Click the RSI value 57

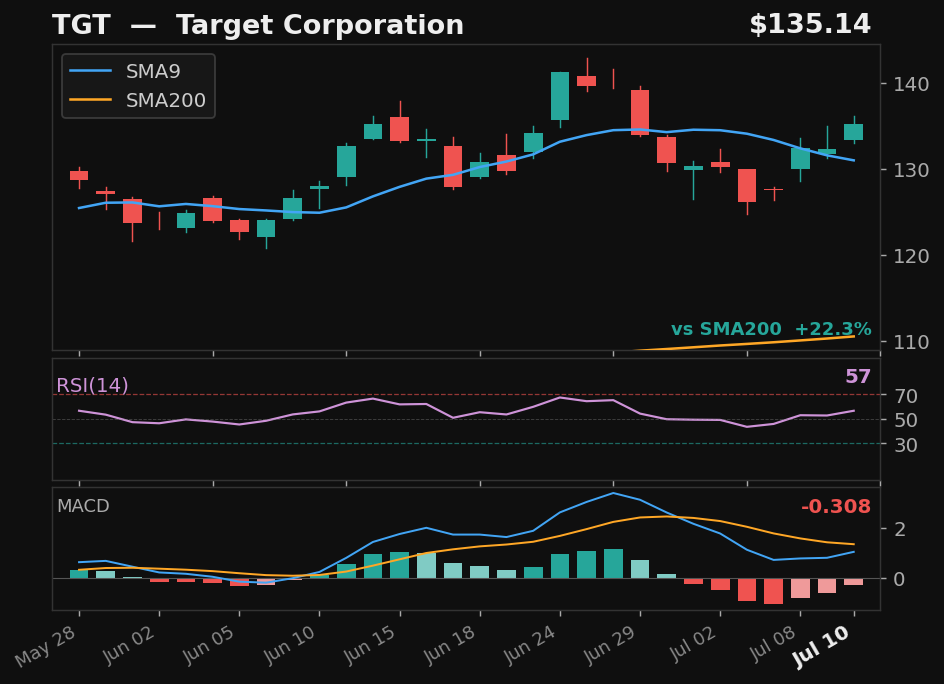coord(858,376)
